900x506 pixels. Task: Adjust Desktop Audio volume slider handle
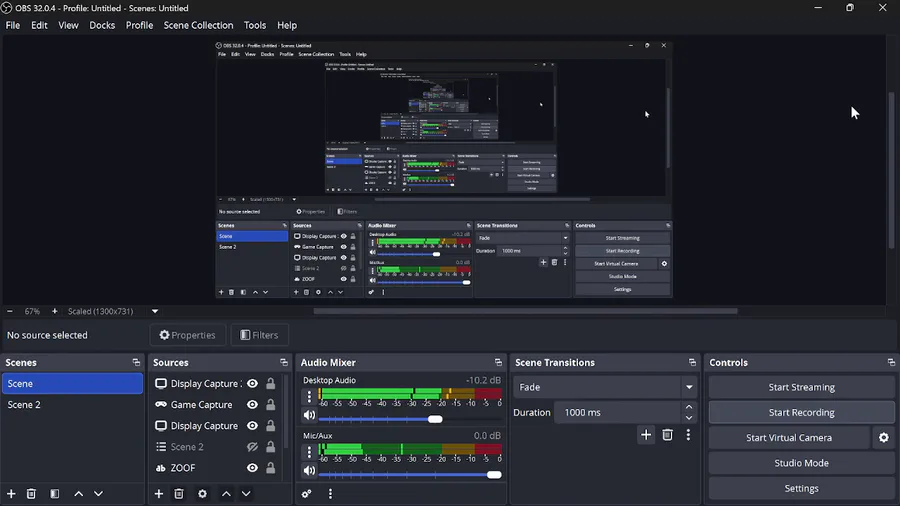click(435, 419)
